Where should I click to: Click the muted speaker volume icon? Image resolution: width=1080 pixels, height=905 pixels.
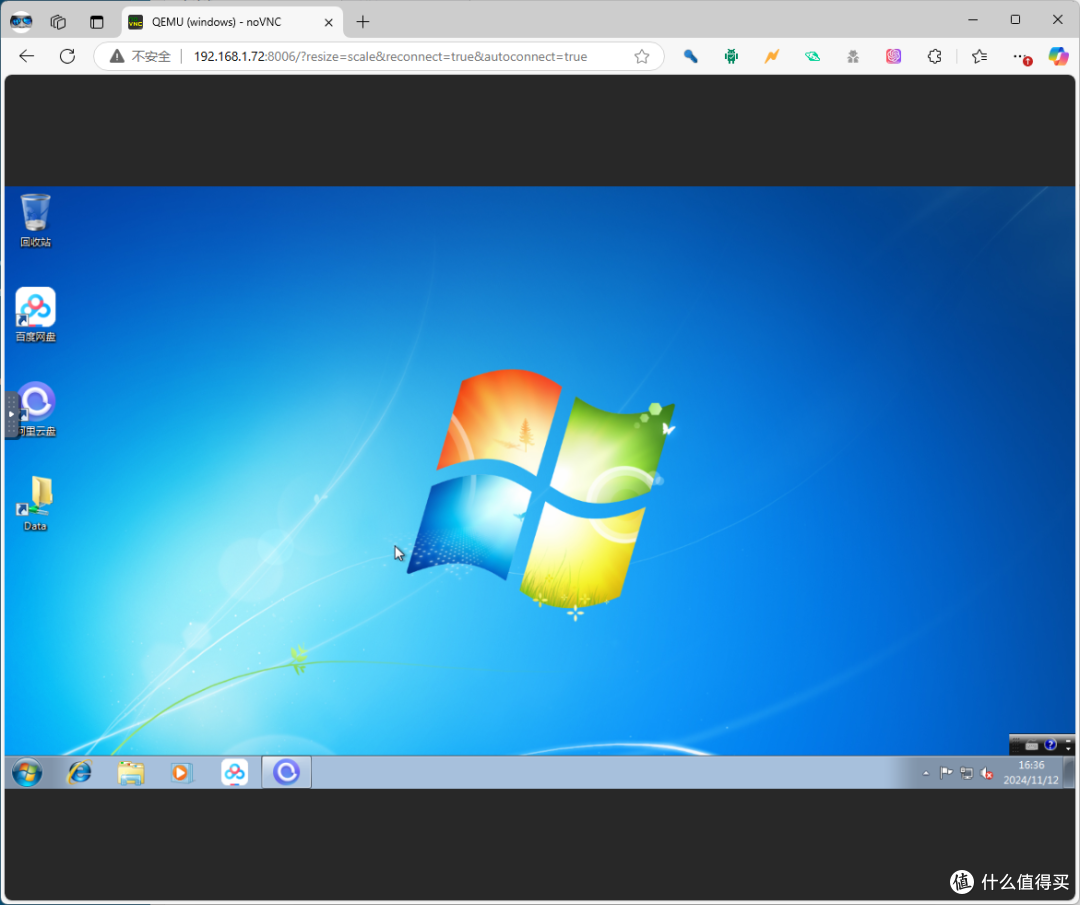(986, 773)
